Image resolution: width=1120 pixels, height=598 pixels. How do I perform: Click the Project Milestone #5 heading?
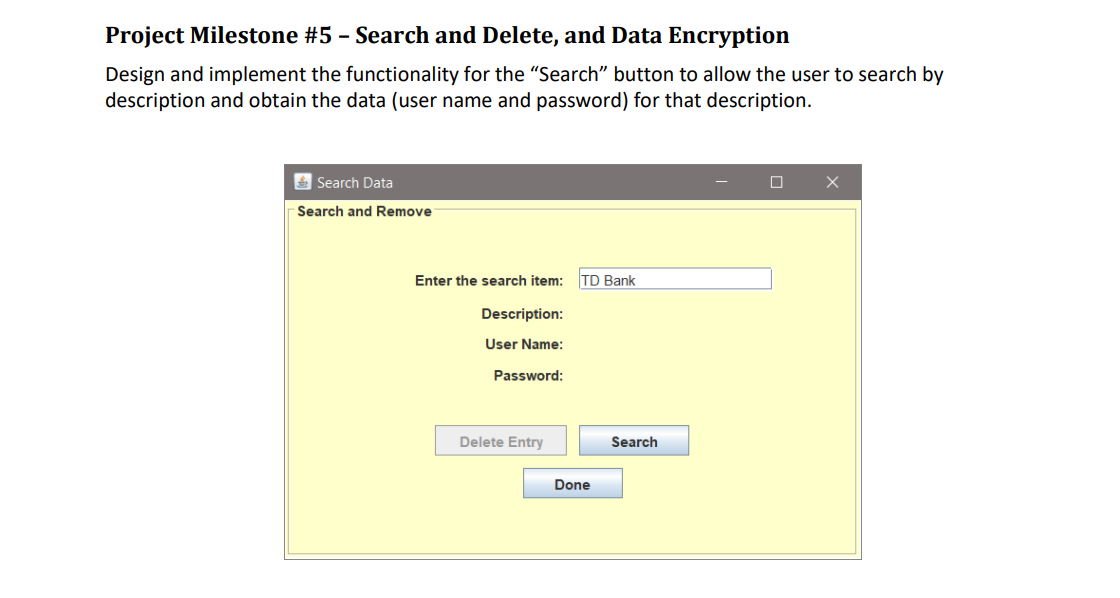click(x=447, y=35)
